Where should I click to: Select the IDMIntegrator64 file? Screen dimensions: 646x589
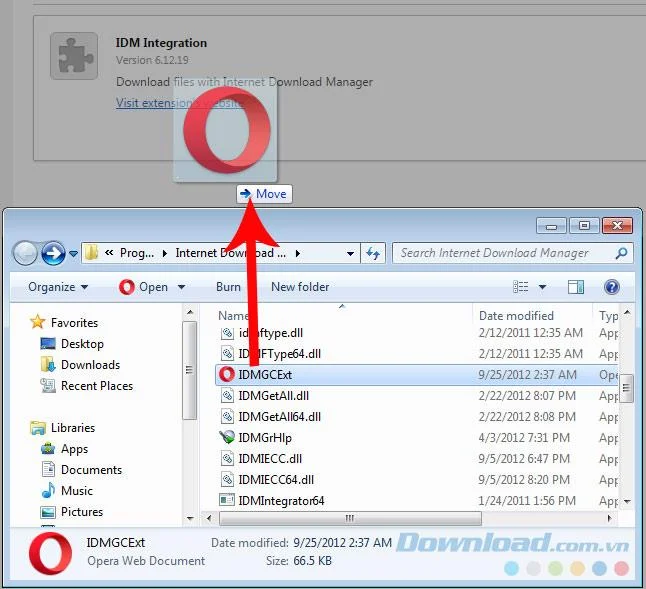point(281,500)
